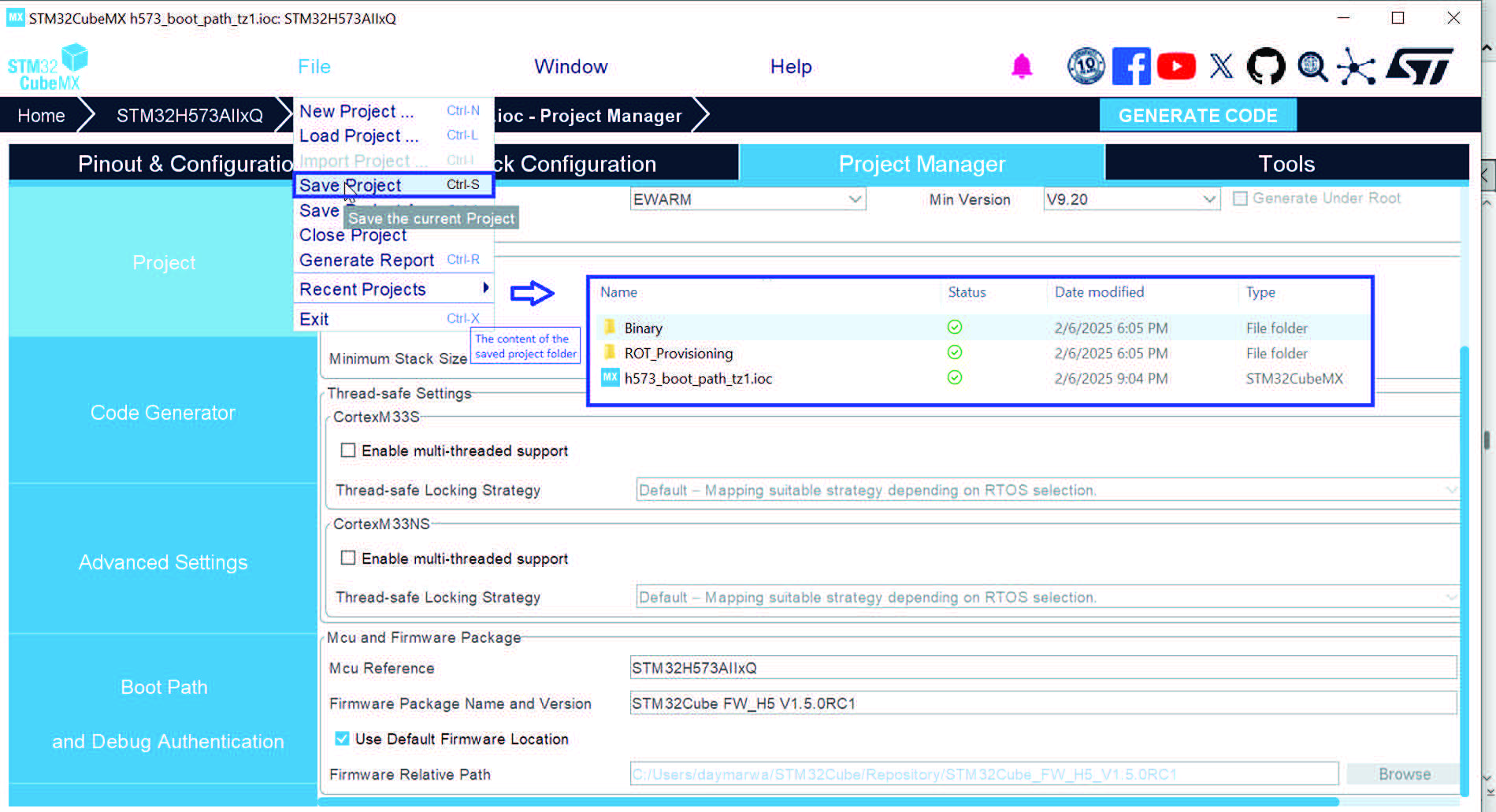Select Close Project menu entry
This screenshot has width=1496, height=812.
pyautogui.click(x=393, y=235)
